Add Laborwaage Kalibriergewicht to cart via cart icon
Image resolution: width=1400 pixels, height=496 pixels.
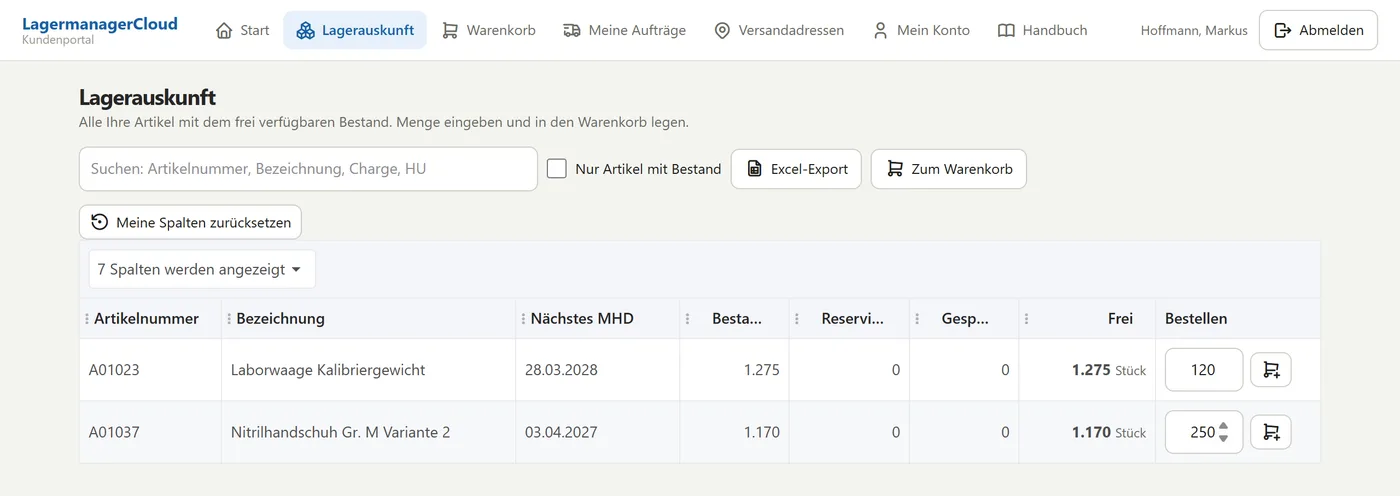pyautogui.click(x=1271, y=370)
